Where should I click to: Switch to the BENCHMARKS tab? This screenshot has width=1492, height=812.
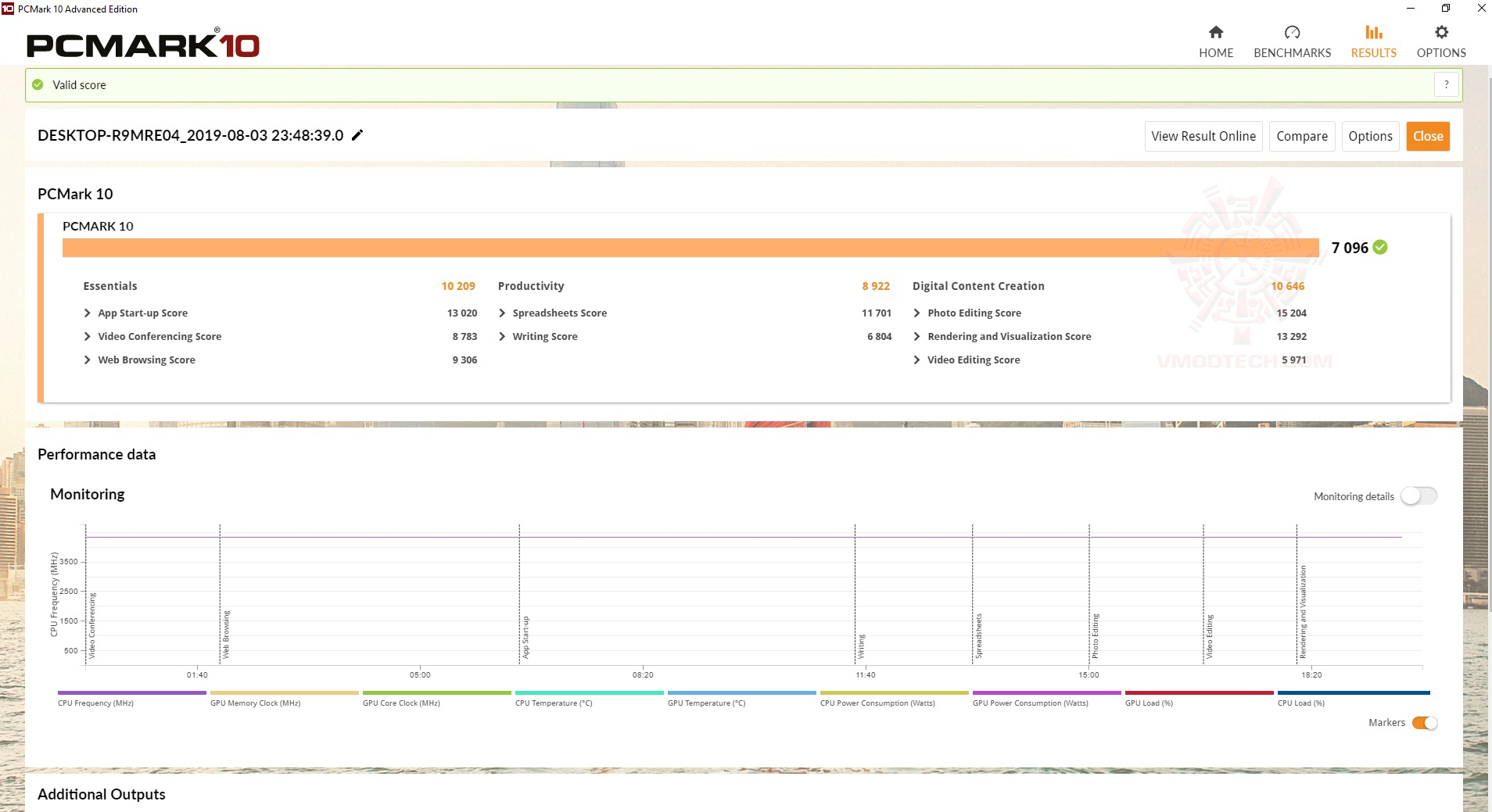pyautogui.click(x=1292, y=53)
